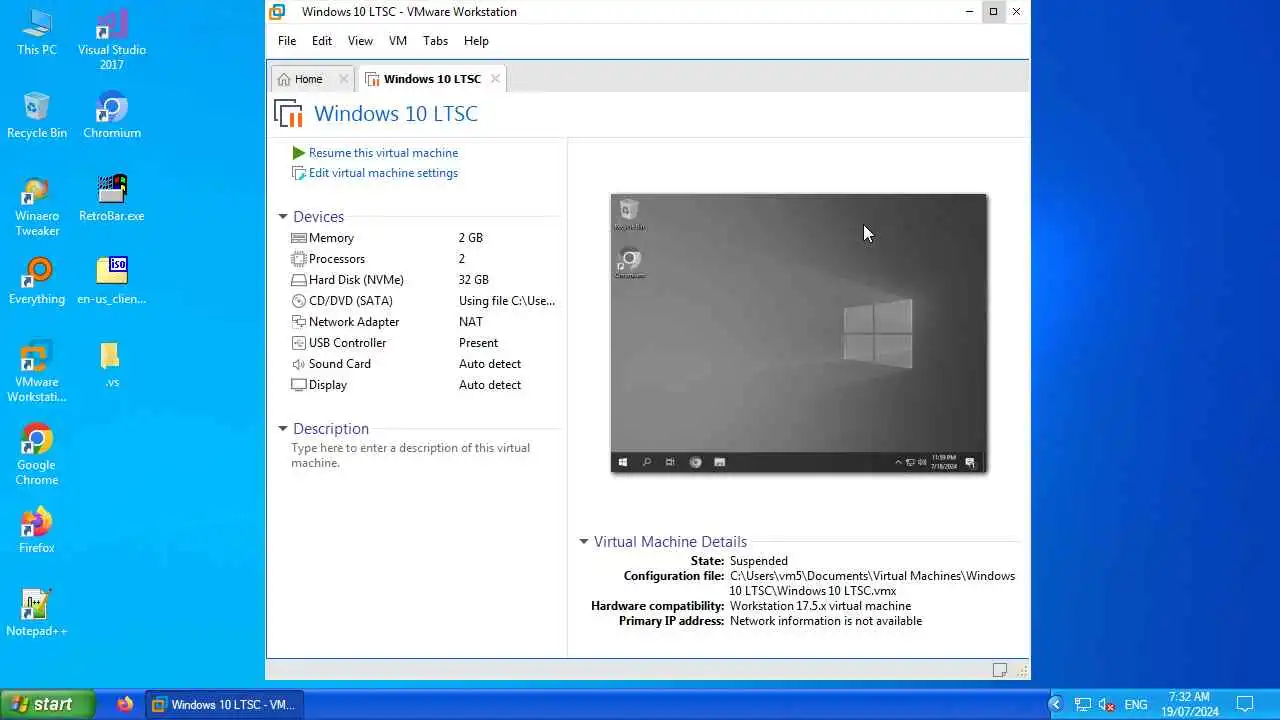Open the notification center icon
Image resolution: width=1280 pixels, height=720 pixels.
1245,704
